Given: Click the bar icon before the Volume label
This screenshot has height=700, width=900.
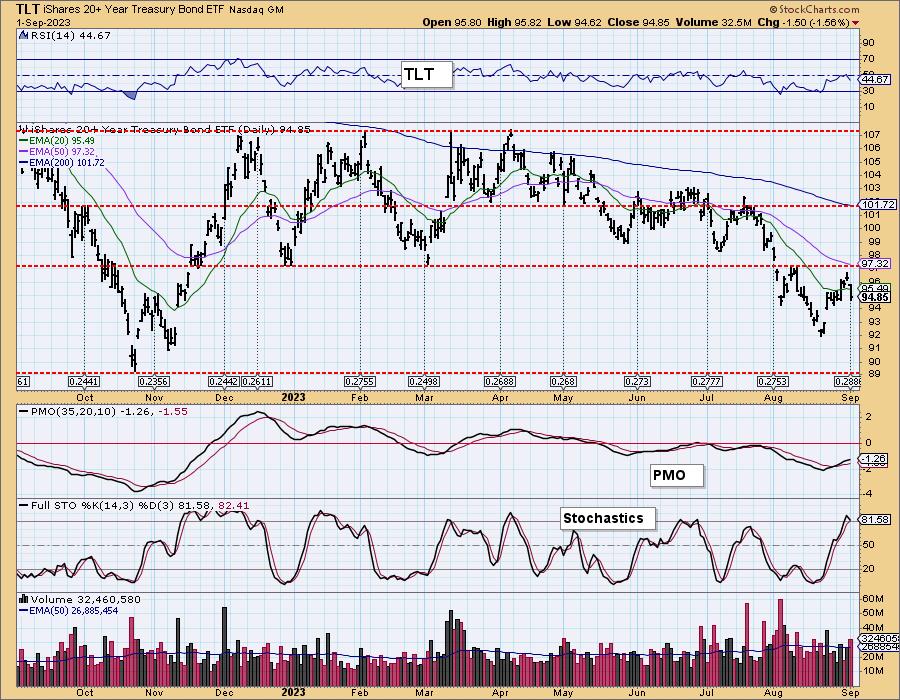Looking at the screenshot, I should point(24,599).
